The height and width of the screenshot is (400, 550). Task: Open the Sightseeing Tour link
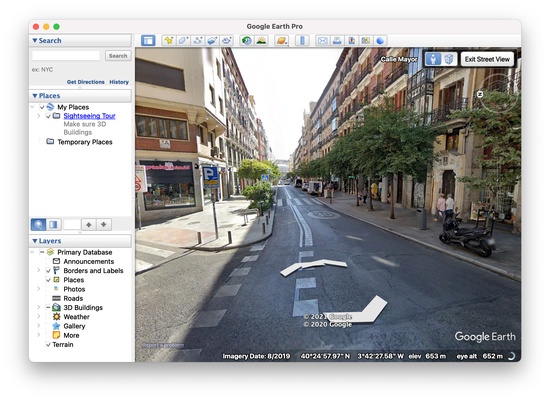pyautogui.click(x=89, y=116)
